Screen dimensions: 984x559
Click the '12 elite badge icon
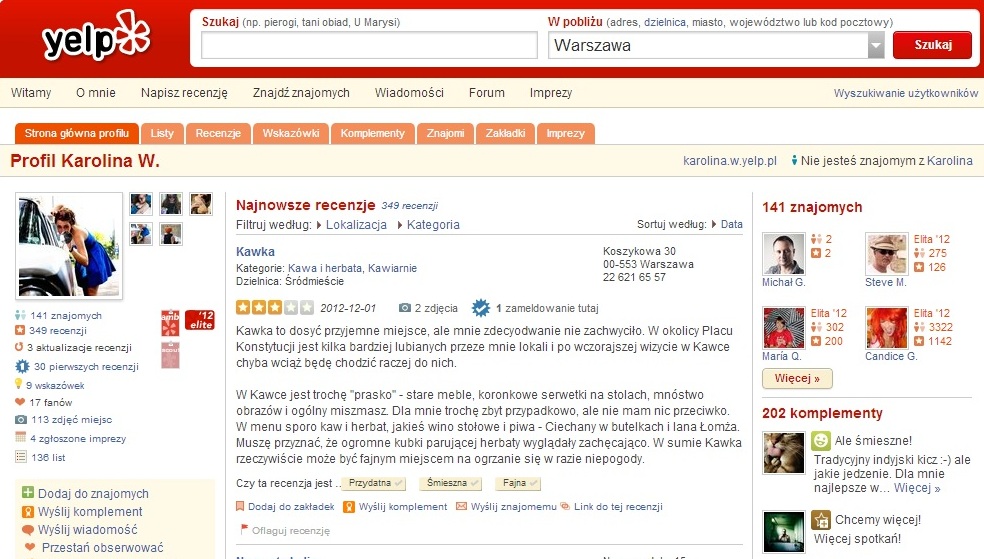[x=200, y=320]
